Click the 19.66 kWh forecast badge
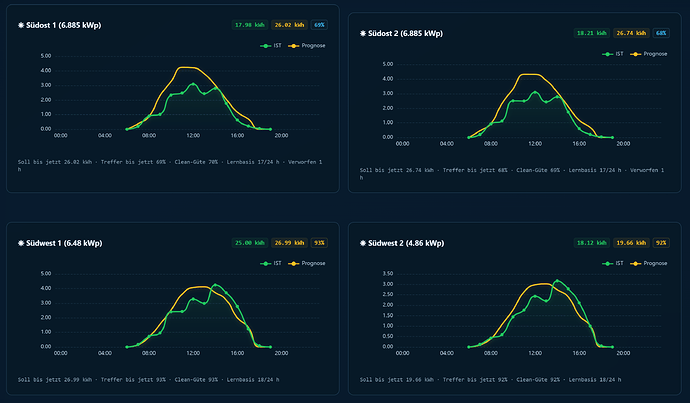 [631, 243]
